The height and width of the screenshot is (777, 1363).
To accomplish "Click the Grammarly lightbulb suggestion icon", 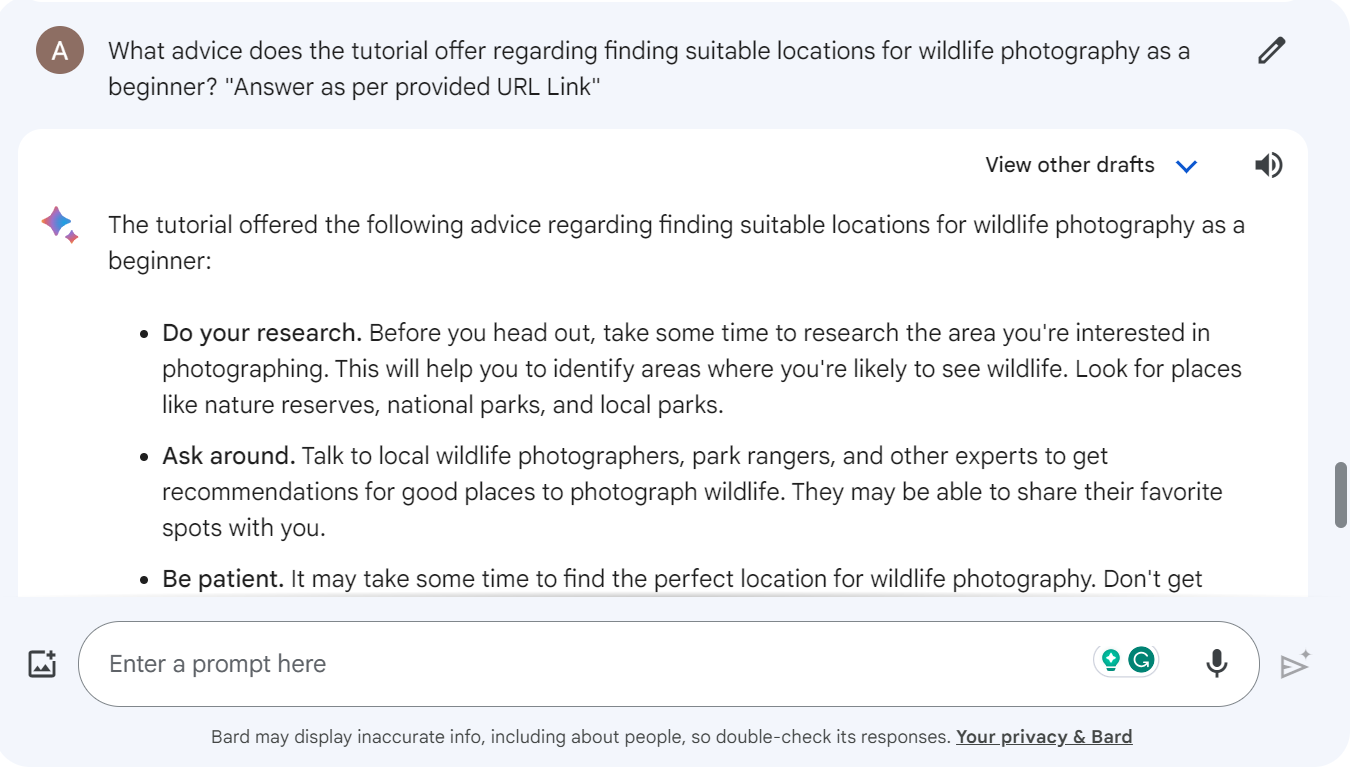I will click(x=1110, y=660).
